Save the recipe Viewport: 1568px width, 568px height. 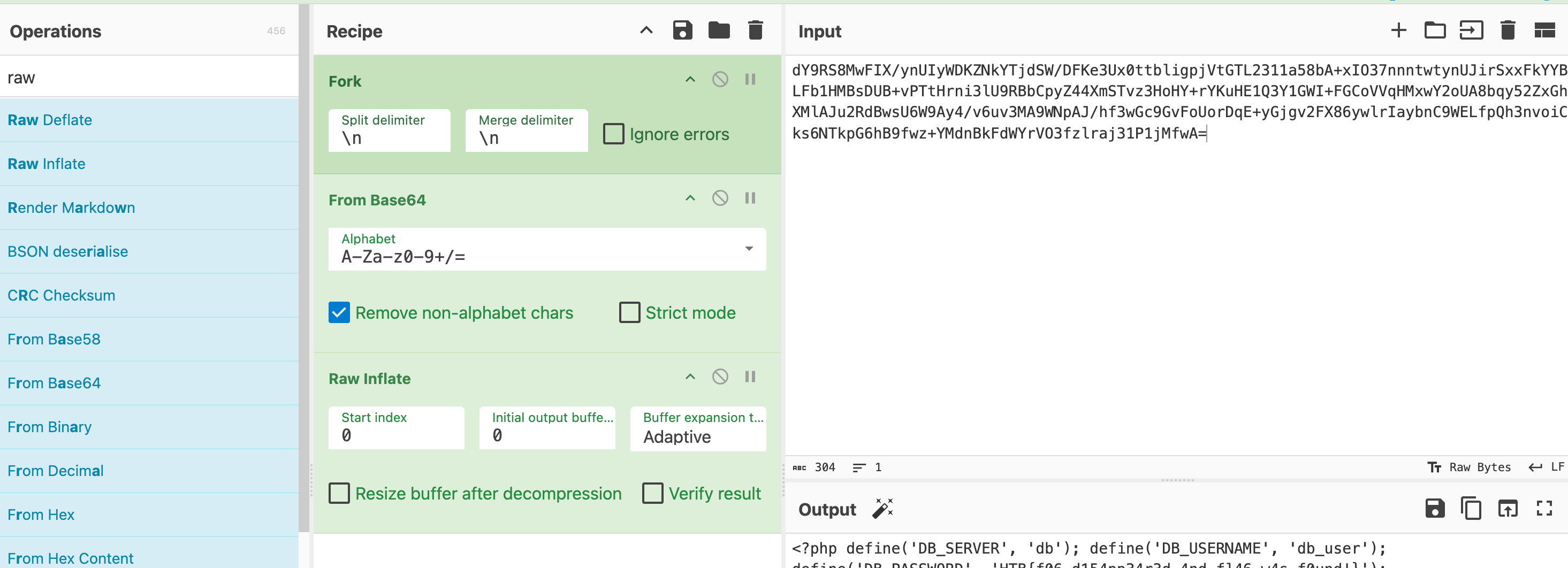(682, 30)
